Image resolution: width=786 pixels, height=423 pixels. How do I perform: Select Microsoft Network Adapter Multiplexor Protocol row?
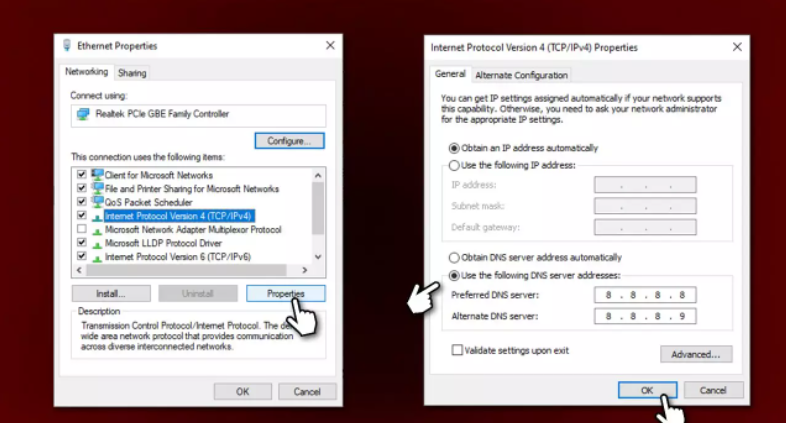pos(193,230)
